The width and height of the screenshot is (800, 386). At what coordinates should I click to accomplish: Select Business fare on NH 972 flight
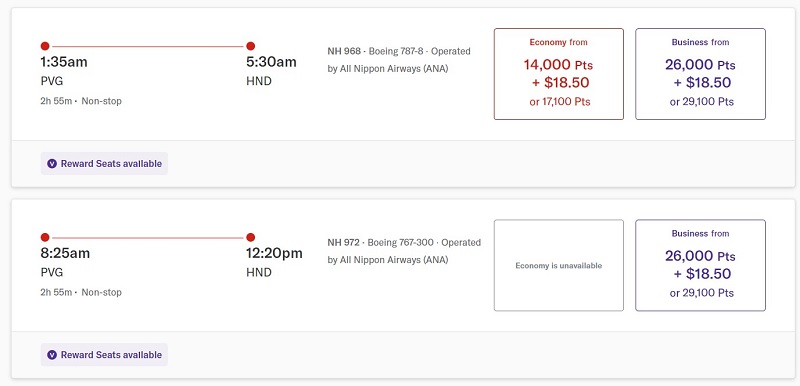click(701, 265)
